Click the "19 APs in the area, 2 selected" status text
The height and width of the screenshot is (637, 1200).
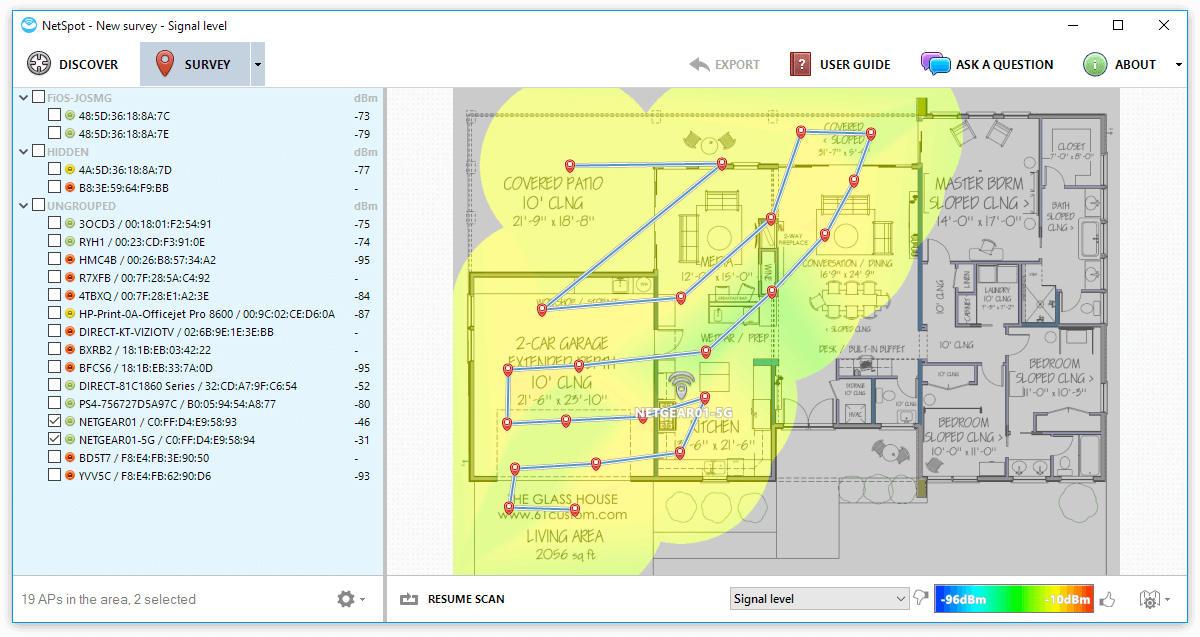(109, 599)
